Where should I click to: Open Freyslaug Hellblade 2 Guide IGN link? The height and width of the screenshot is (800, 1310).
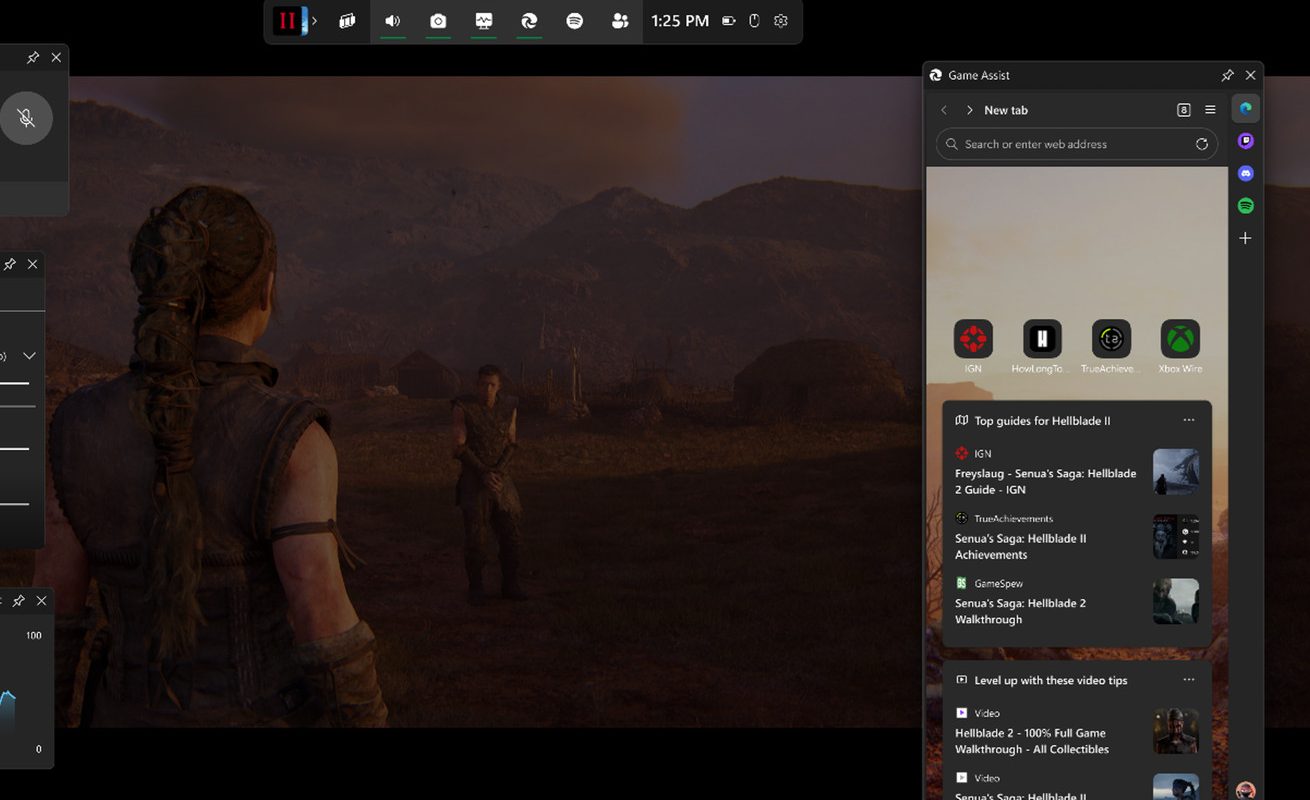click(x=1045, y=481)
